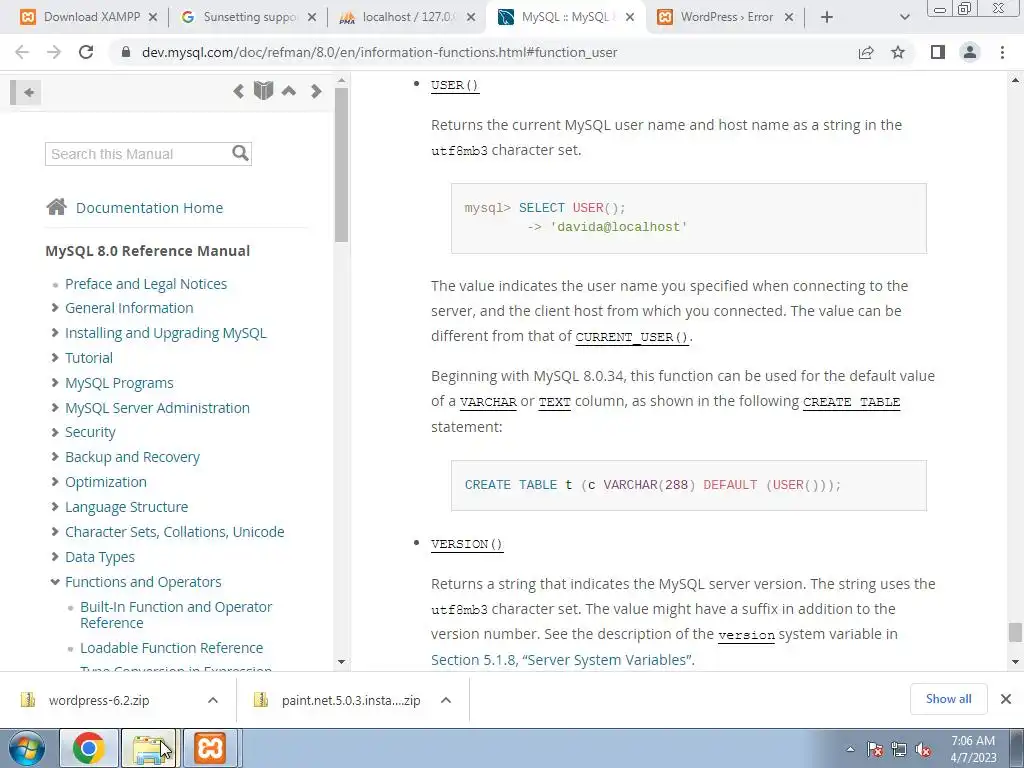This screenshot has width=1024, height=768.
Task: Open Preface and Legal Notices
Action: point(146,284)
